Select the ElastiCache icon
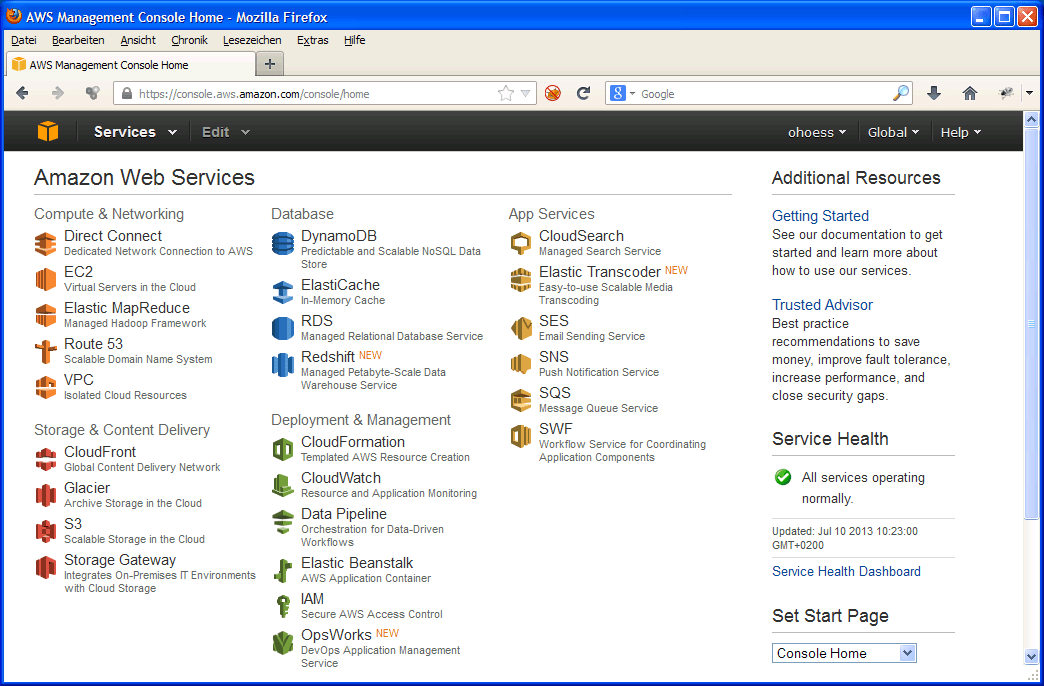The width and height of the screenshot is (1044, 686). 283,292
